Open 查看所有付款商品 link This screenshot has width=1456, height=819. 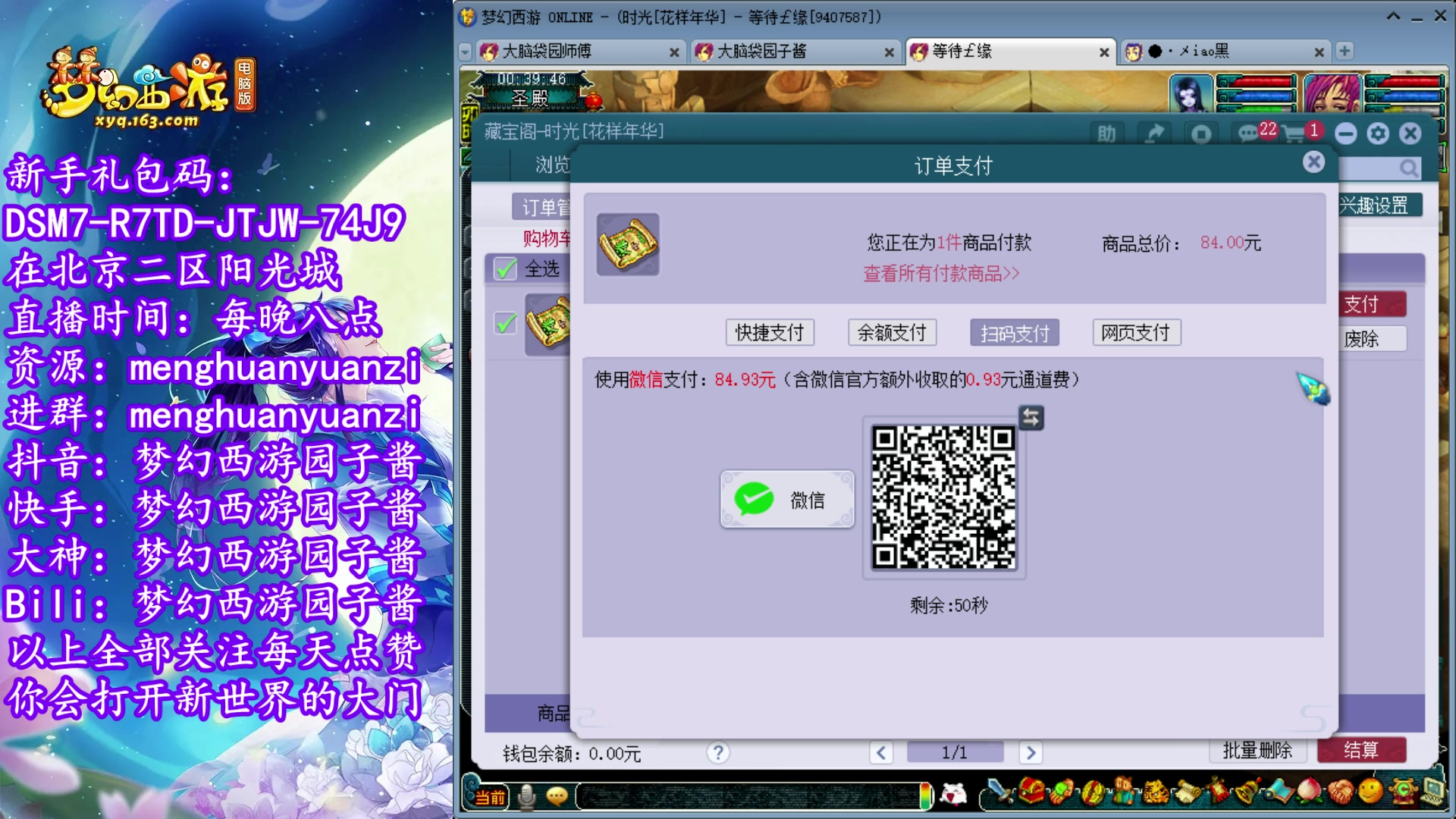tap(941, 274)
